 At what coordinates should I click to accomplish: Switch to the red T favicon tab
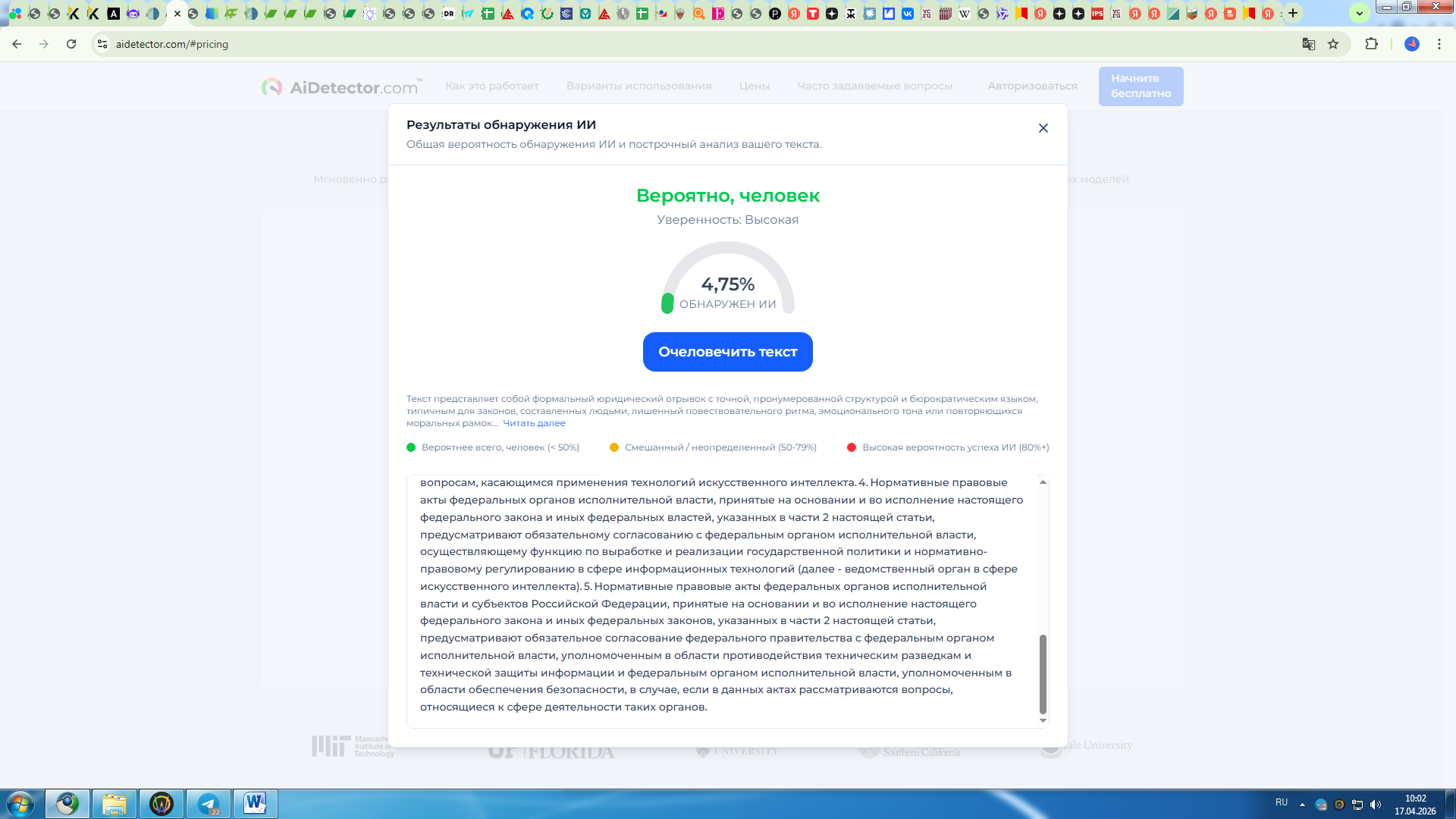(813, 14)
